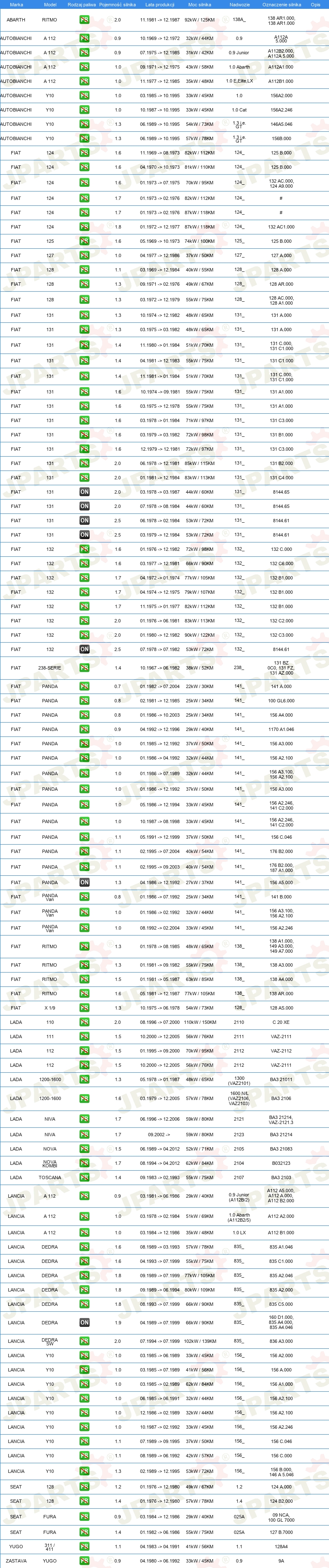
Task: Click engine code 836 A3.000
Action: [281, 1341]
